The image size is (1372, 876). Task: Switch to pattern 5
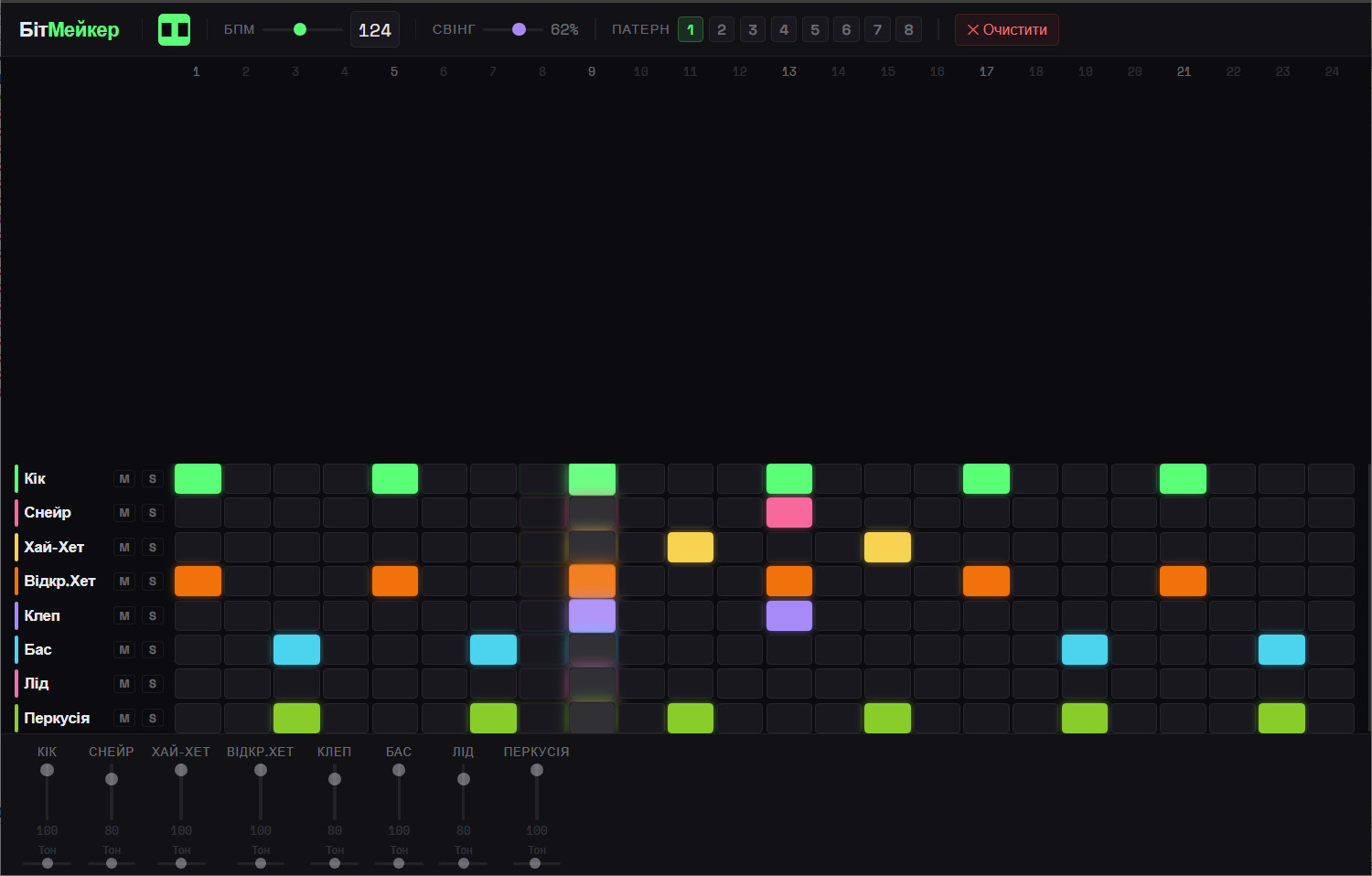[x=815, y=29]
